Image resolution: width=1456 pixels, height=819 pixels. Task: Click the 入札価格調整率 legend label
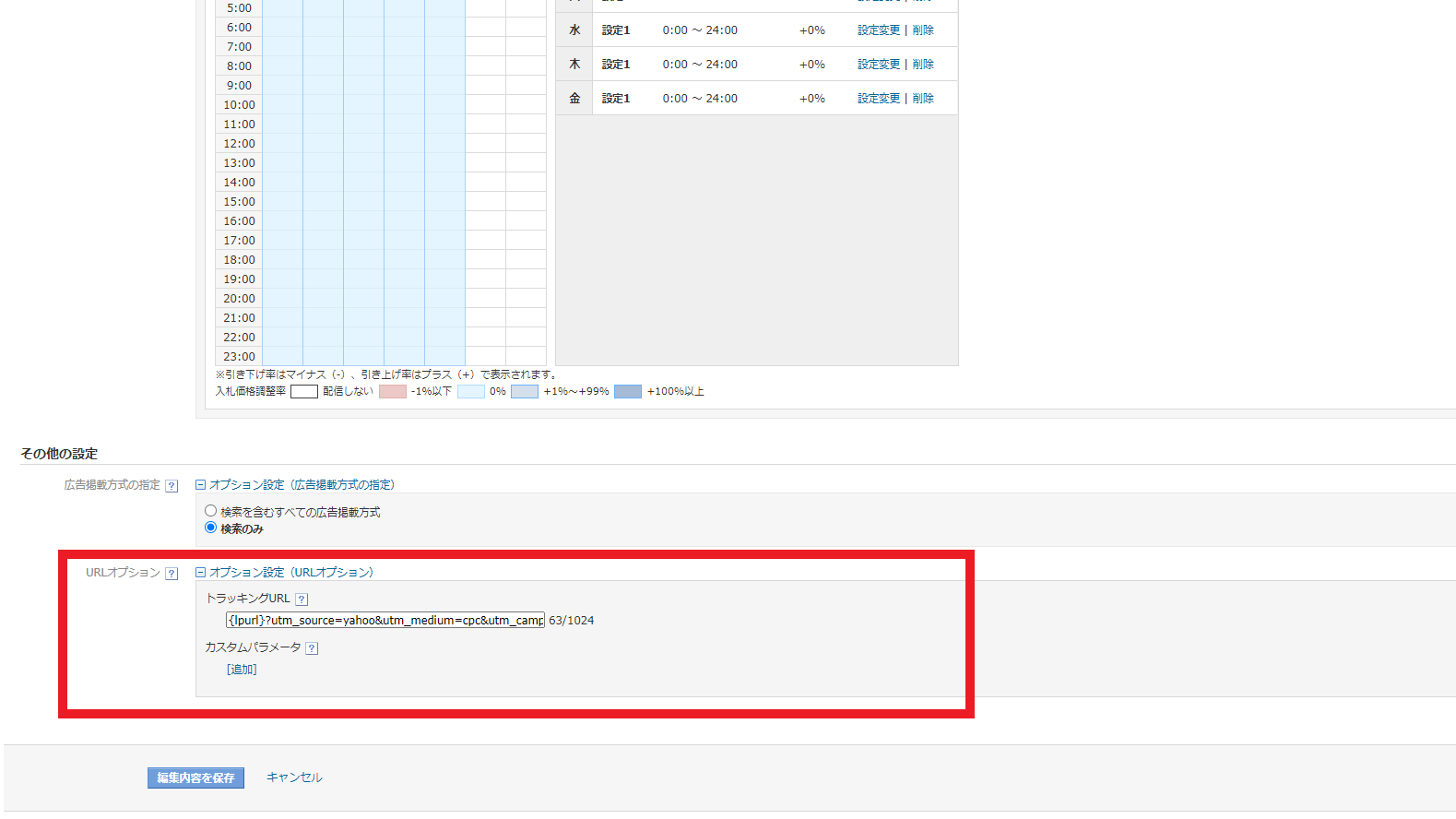coord(251,392)
